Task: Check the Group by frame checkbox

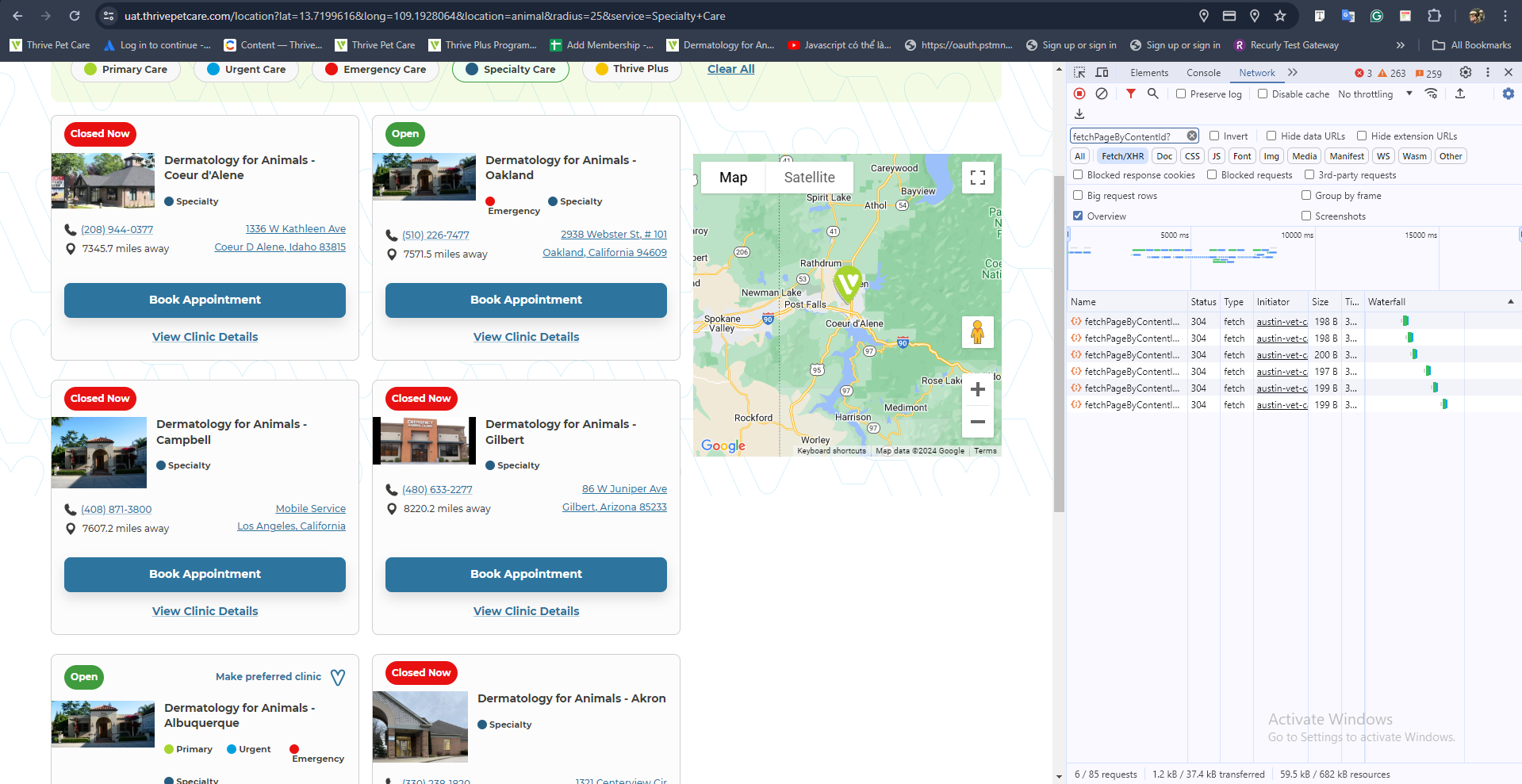Action: (1306, 195)
